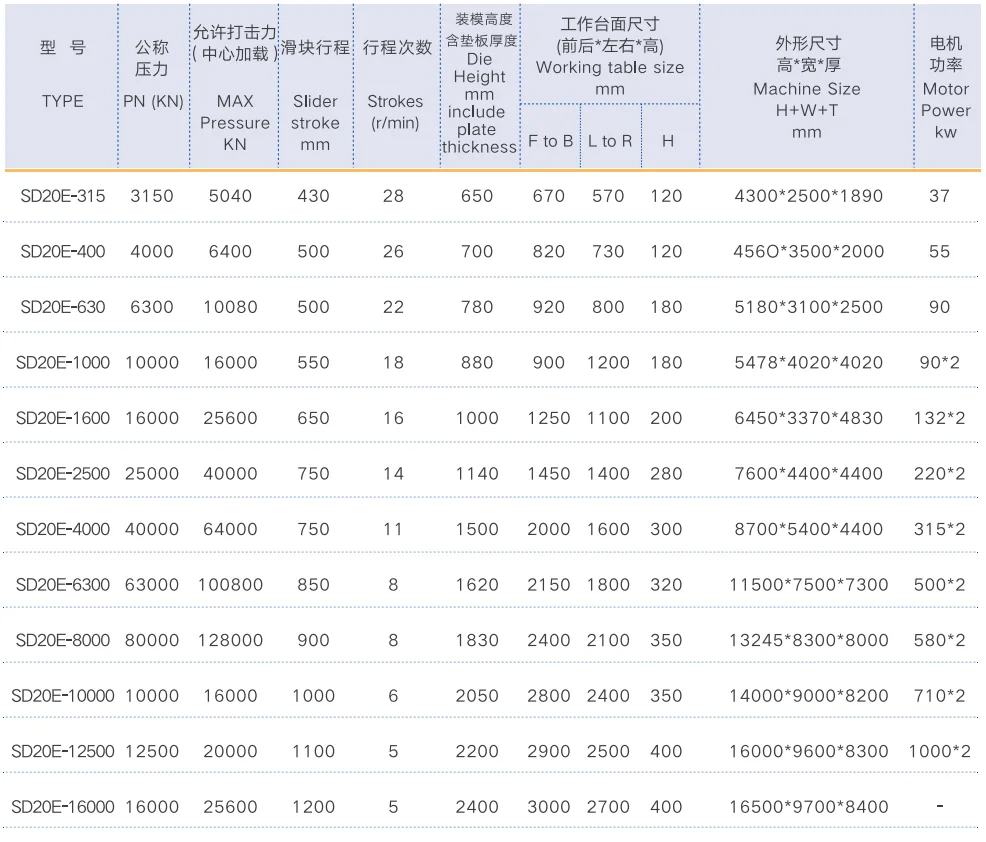Click the SD20E-2500 model name
This screenshot has height=842, width=986.
[x=62, y=473]
